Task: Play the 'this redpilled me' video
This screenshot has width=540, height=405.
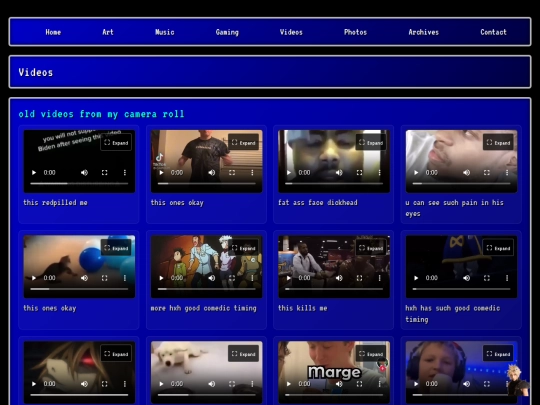Action: [x=34, y=173]
